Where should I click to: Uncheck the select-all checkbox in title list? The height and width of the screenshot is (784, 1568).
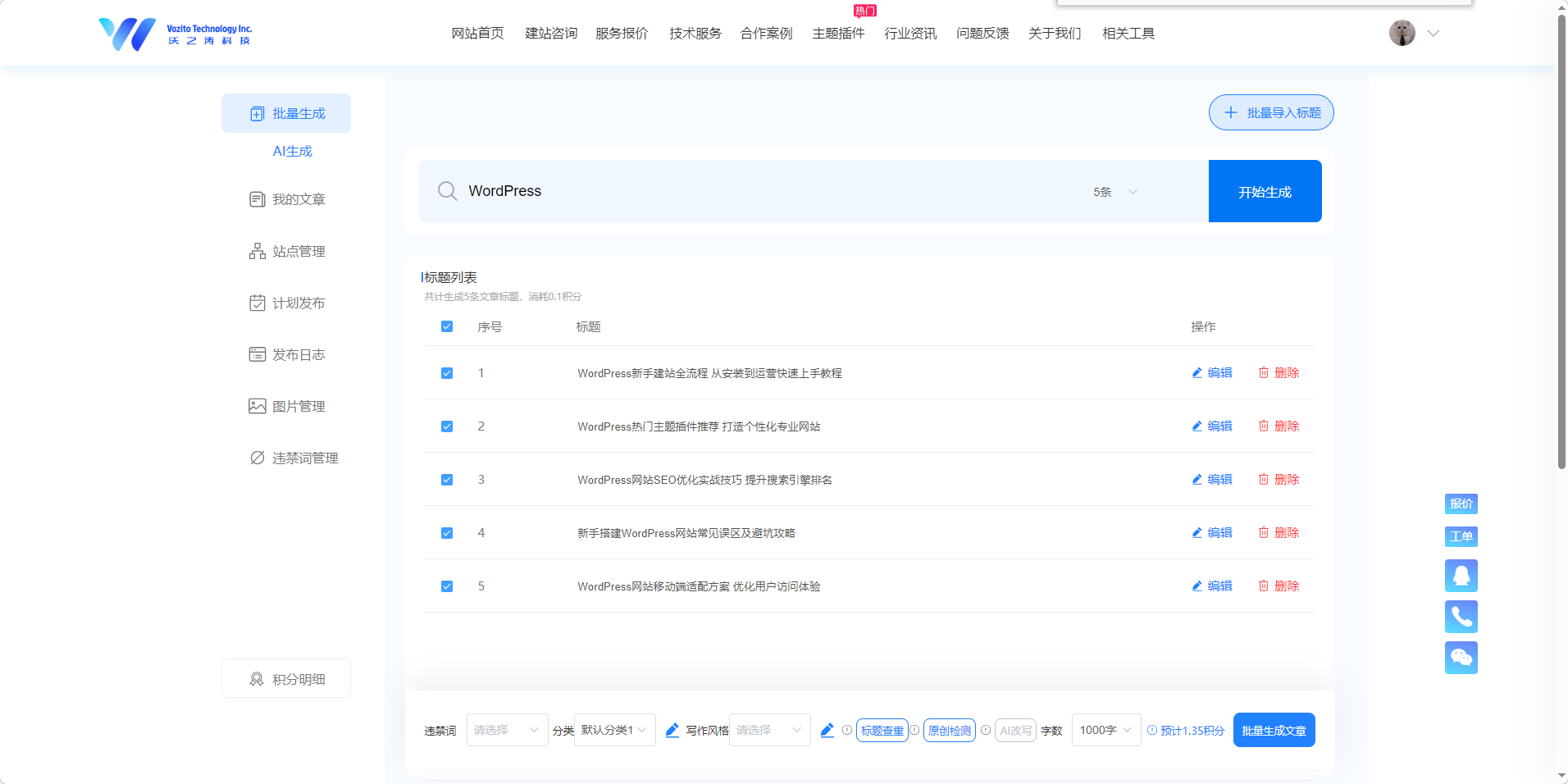446,326
